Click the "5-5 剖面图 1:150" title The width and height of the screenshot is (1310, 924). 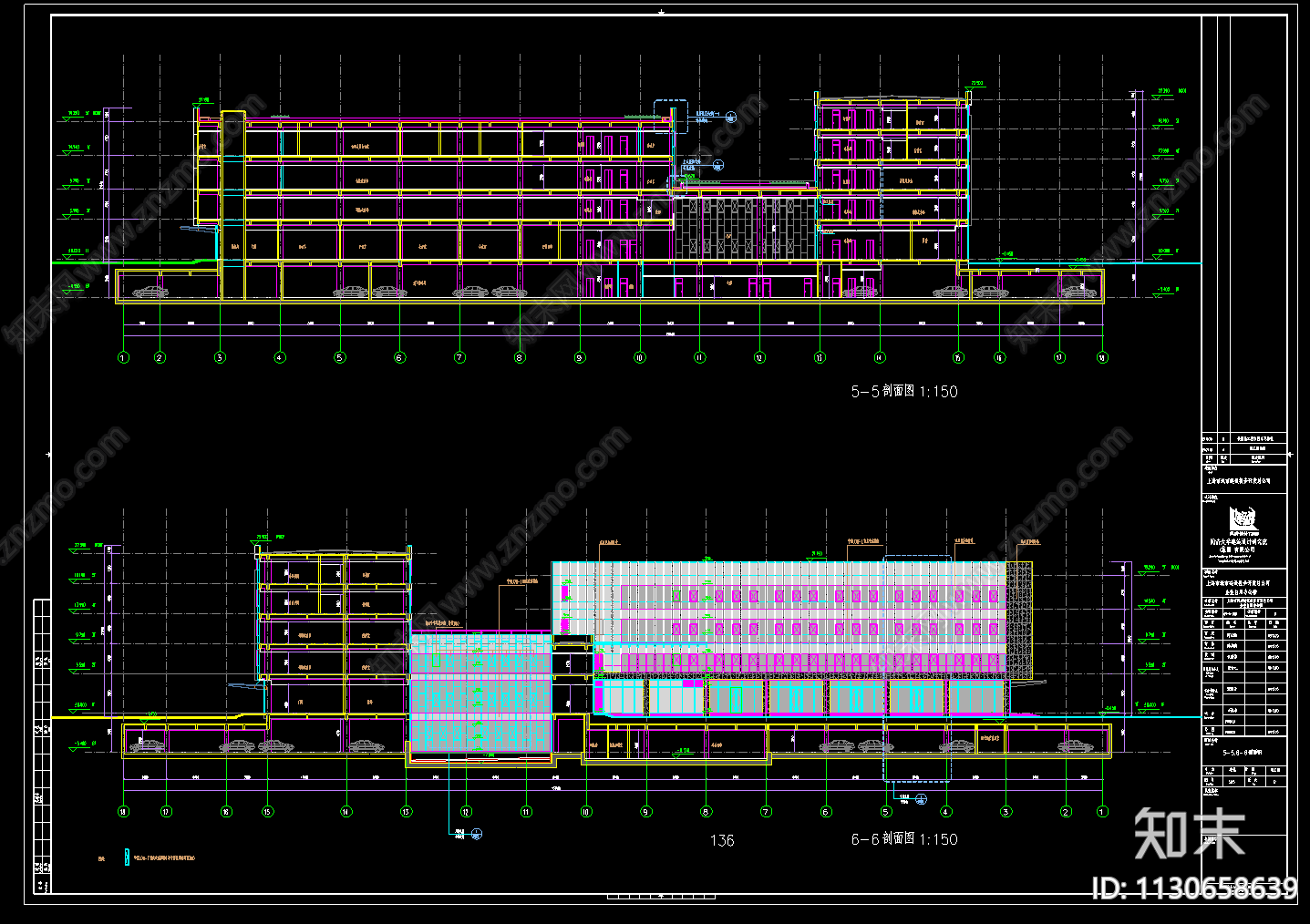(903, 391)
